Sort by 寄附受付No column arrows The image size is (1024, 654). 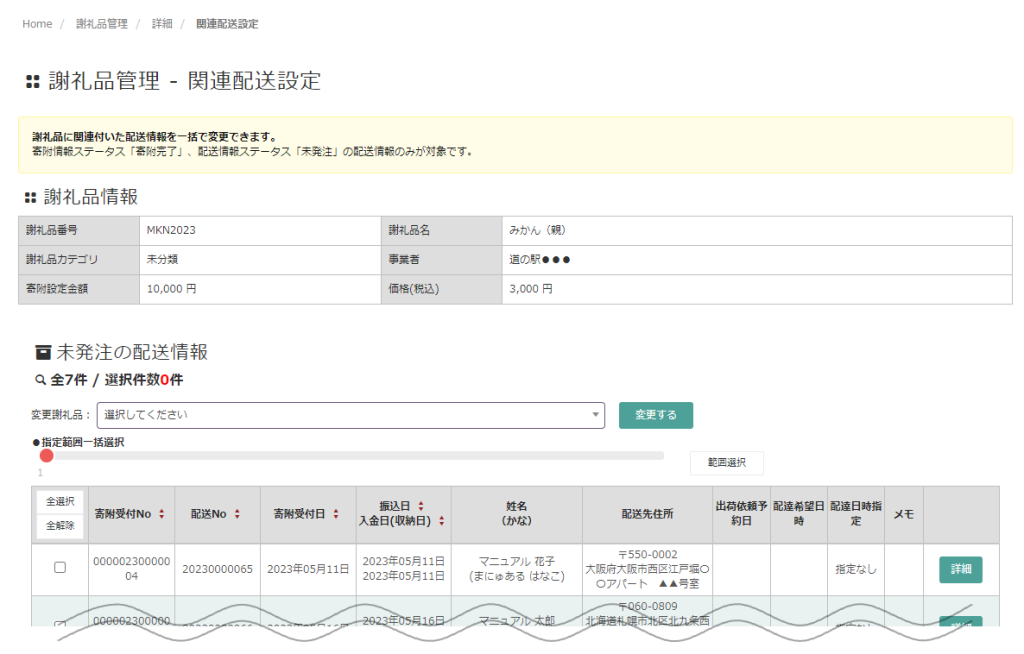point(162,514)
